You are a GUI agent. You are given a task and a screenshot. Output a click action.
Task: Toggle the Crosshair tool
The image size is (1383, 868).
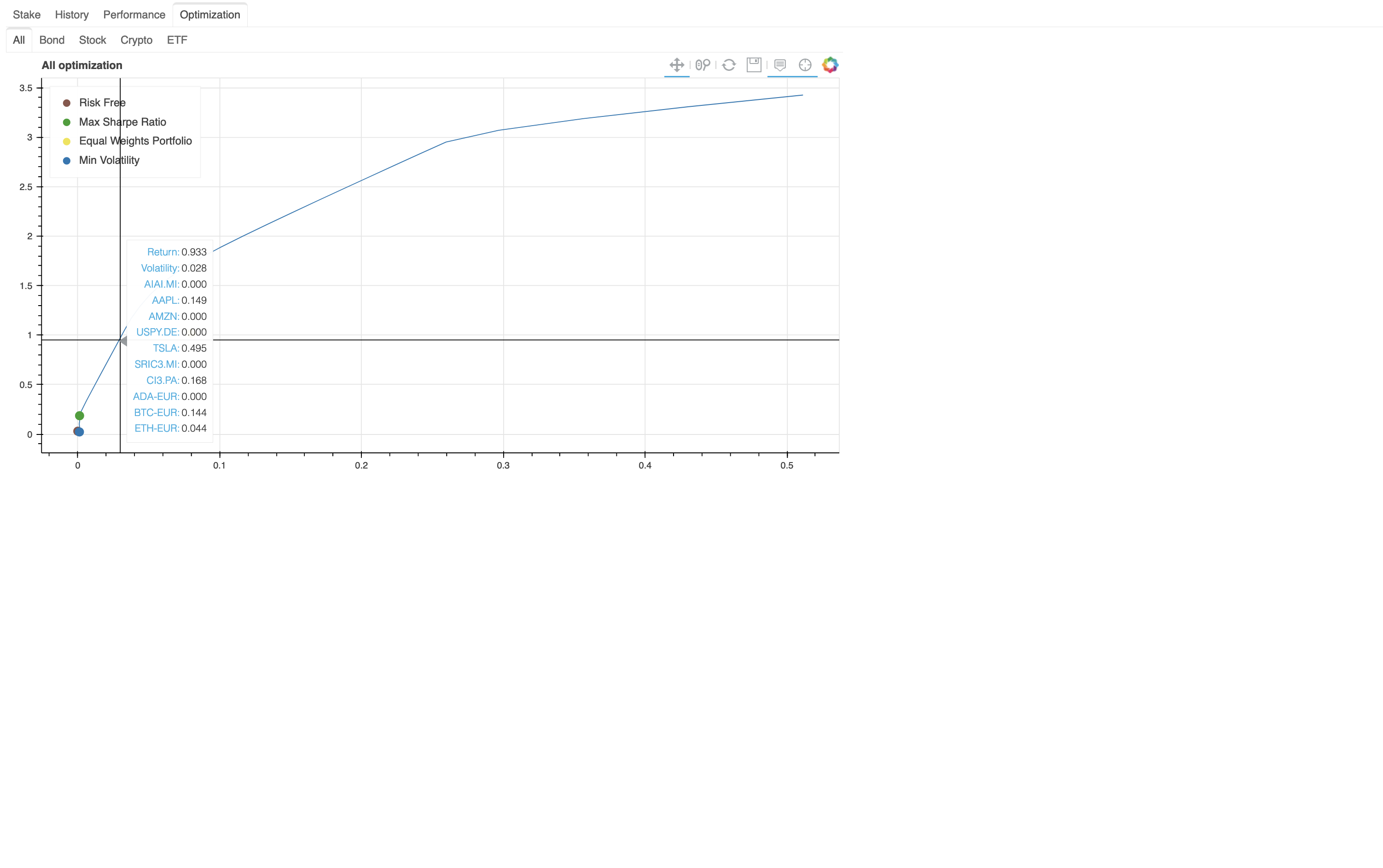tap(805, 65)
